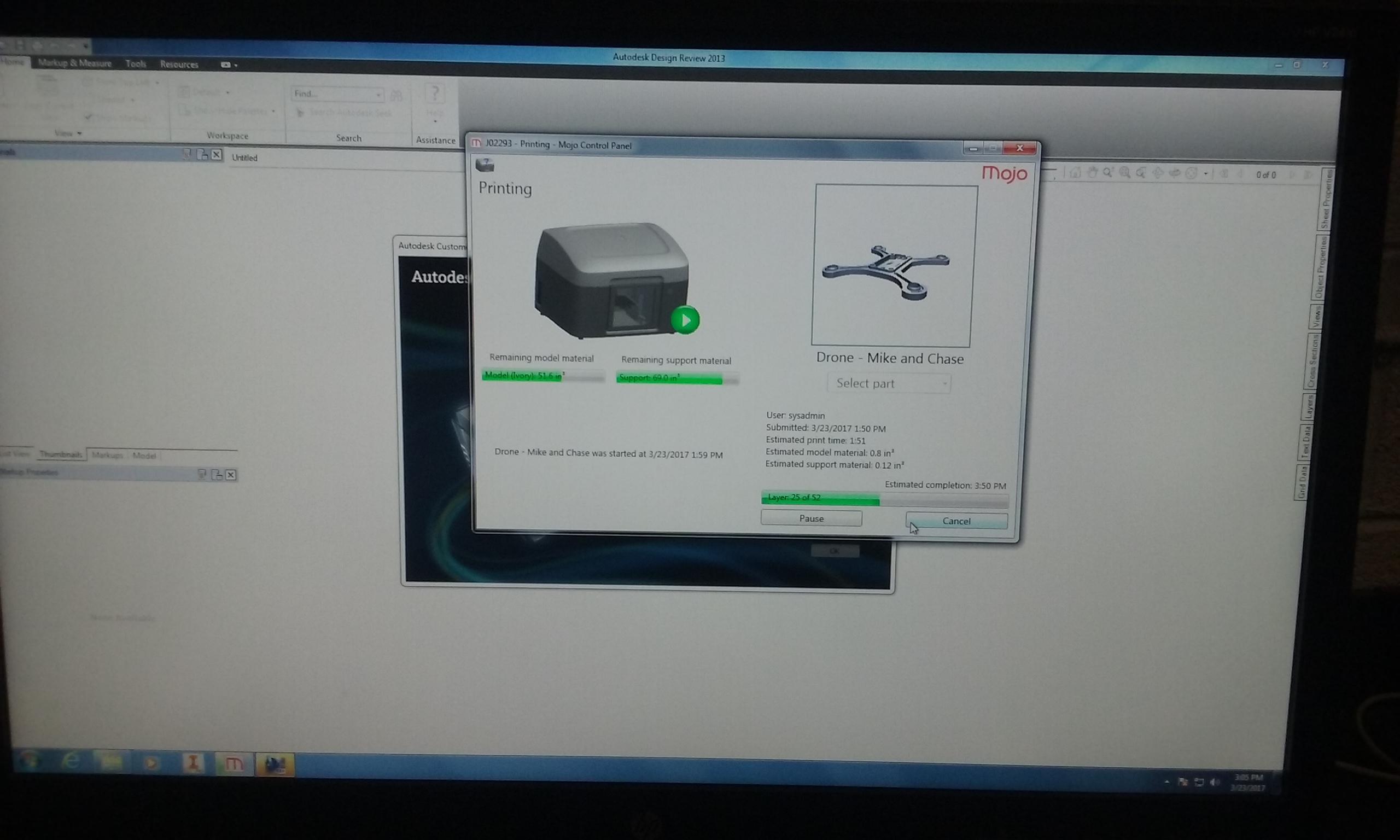
Task: Open the Views side tab
Action: coord(1316,317)
